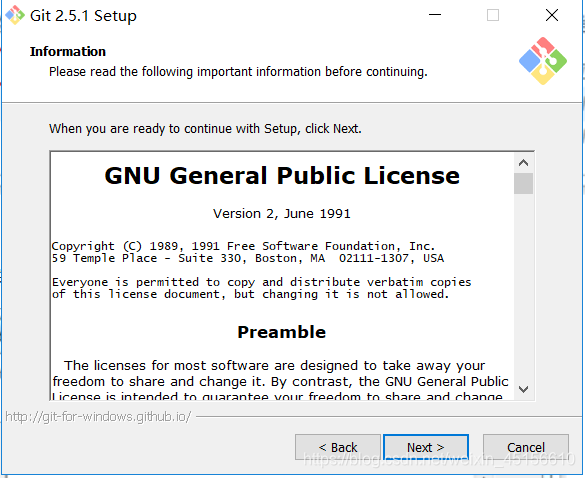
Task: Click the 'Copyright (C) 1989, 1991' line
Action: (x=243, y=246)
